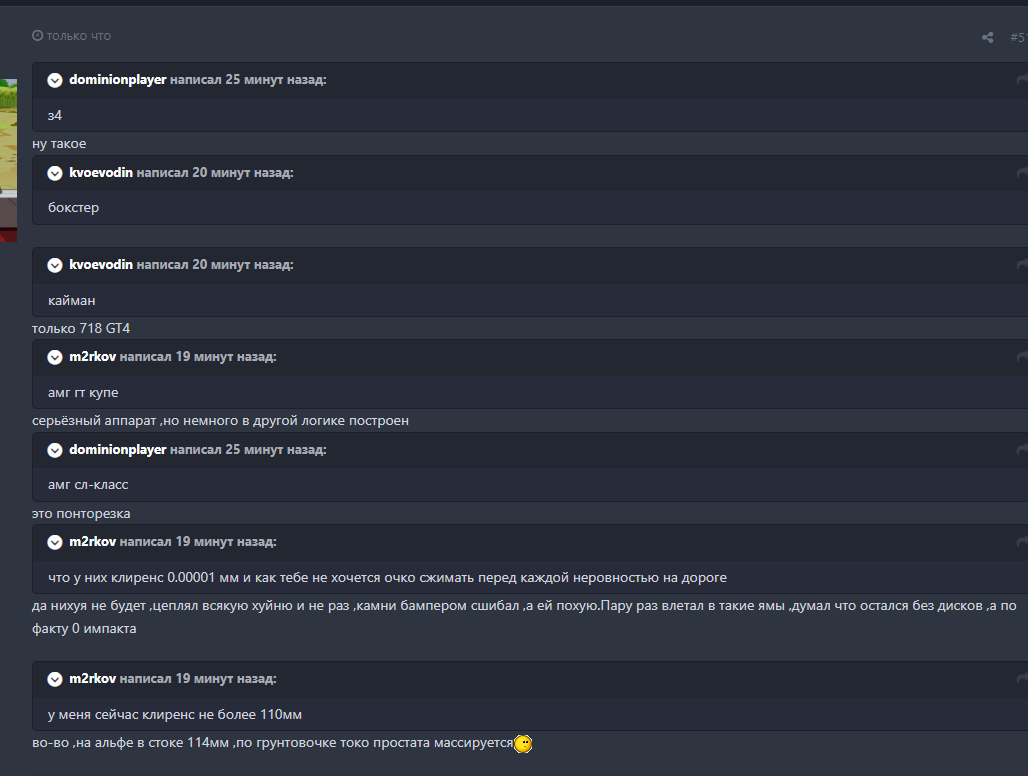
Task: Open the #5 post permalink
Action: click(x=1017, y=38)
